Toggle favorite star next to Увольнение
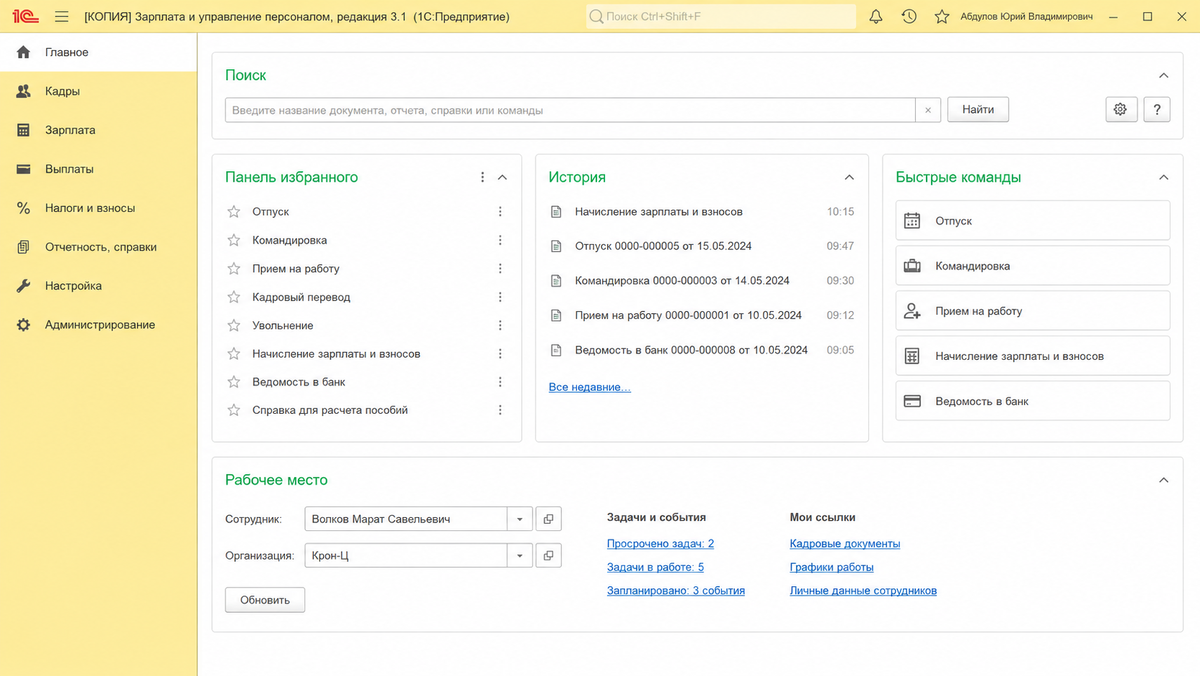 (234, 325)
